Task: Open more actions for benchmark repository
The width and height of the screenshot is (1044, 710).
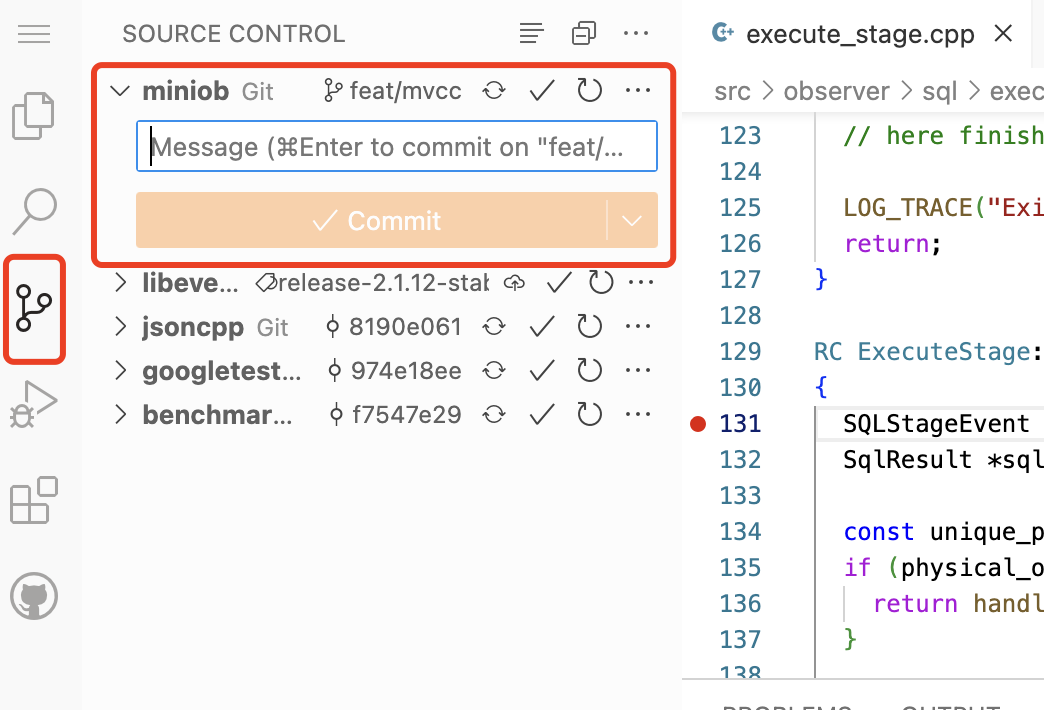Action: point(638,414)
